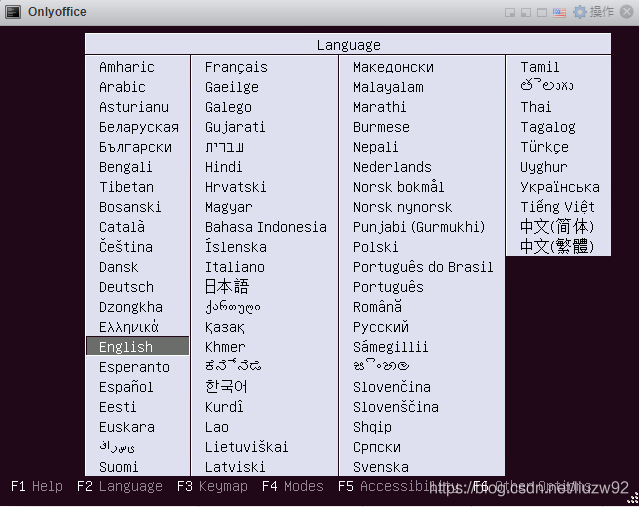Select Polski language
Image resolution: width=639 pixels, height=507 pixels.
tap(375, 247)
